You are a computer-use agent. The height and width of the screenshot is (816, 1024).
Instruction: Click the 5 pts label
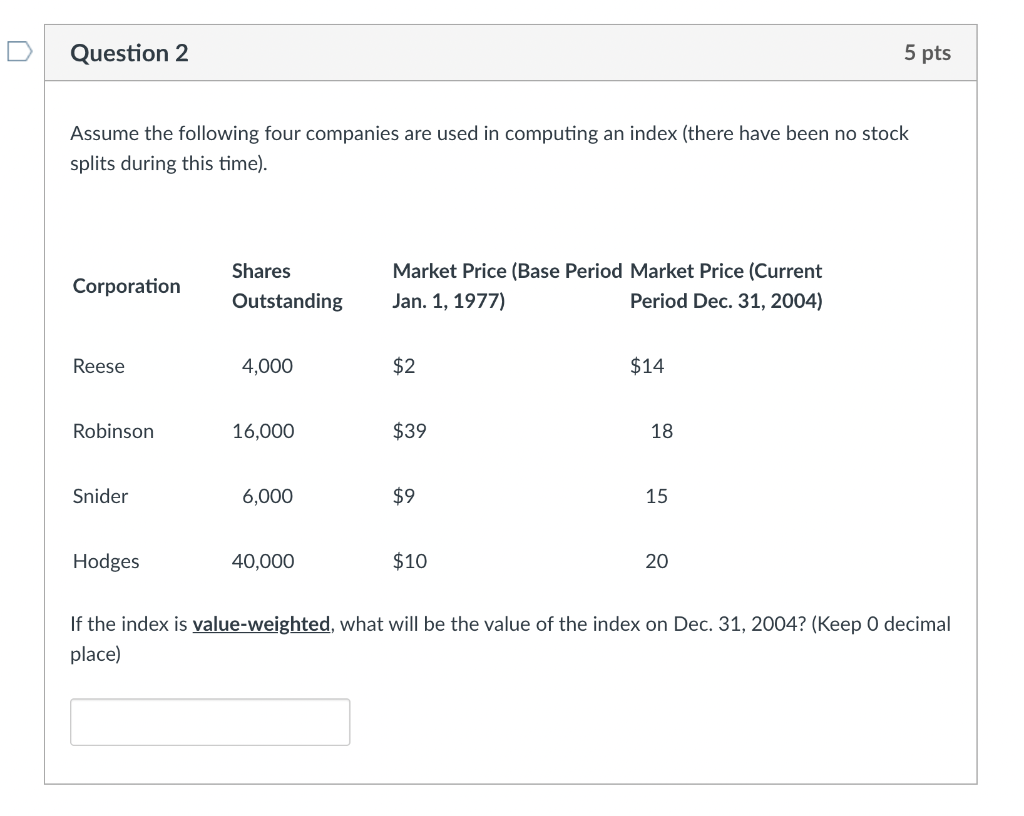(927, 53)
